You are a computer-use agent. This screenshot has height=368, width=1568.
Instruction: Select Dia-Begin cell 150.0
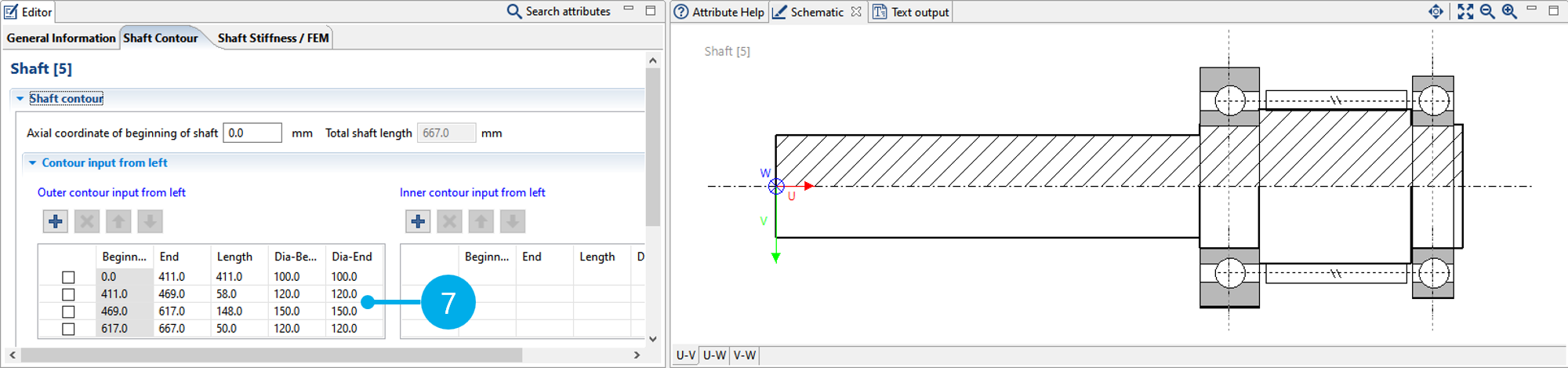297,312
